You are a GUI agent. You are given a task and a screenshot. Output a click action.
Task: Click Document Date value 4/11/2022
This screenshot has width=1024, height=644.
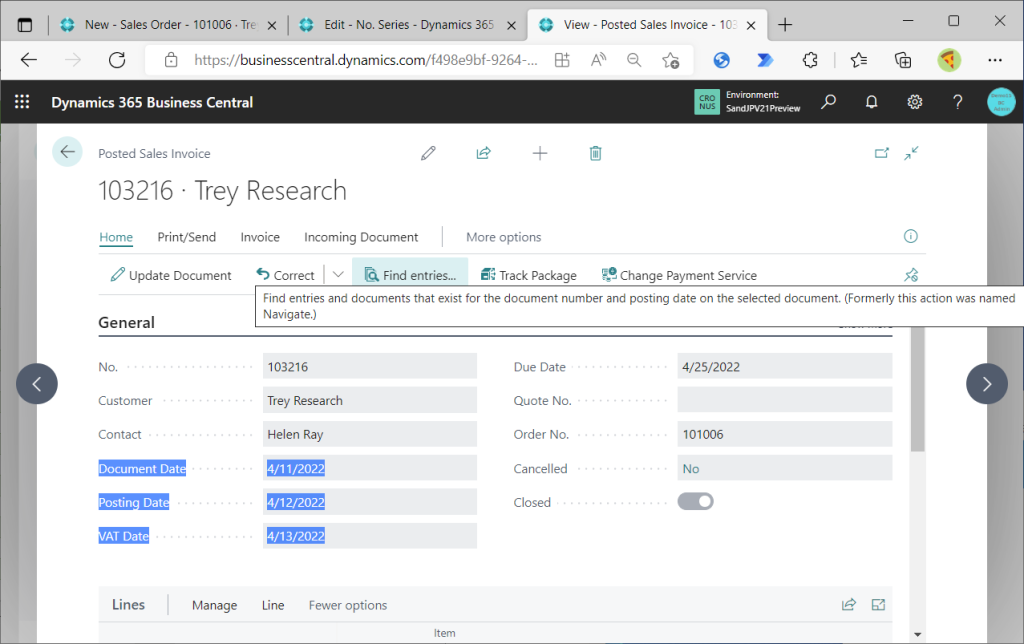coord(370,468)
